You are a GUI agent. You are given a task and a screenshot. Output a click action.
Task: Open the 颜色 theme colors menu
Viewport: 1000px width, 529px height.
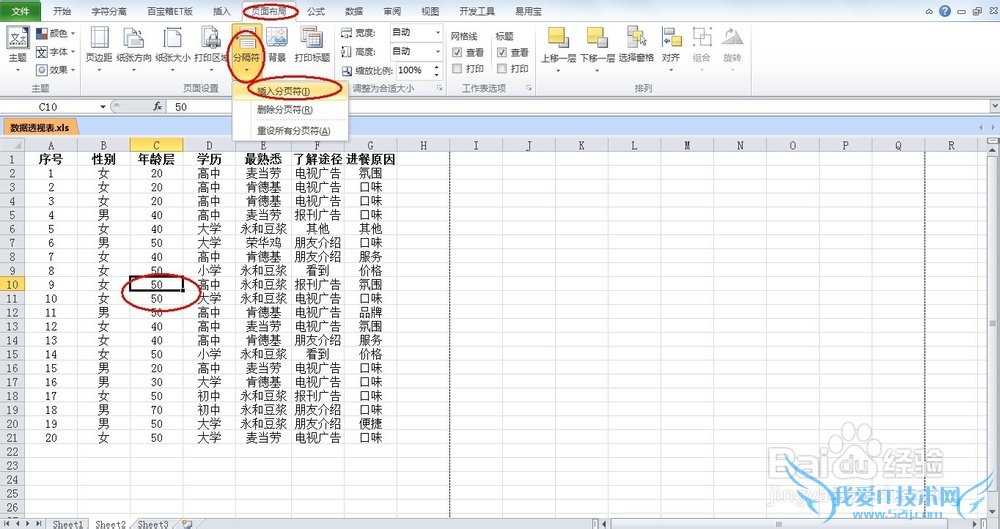[56, 34]
